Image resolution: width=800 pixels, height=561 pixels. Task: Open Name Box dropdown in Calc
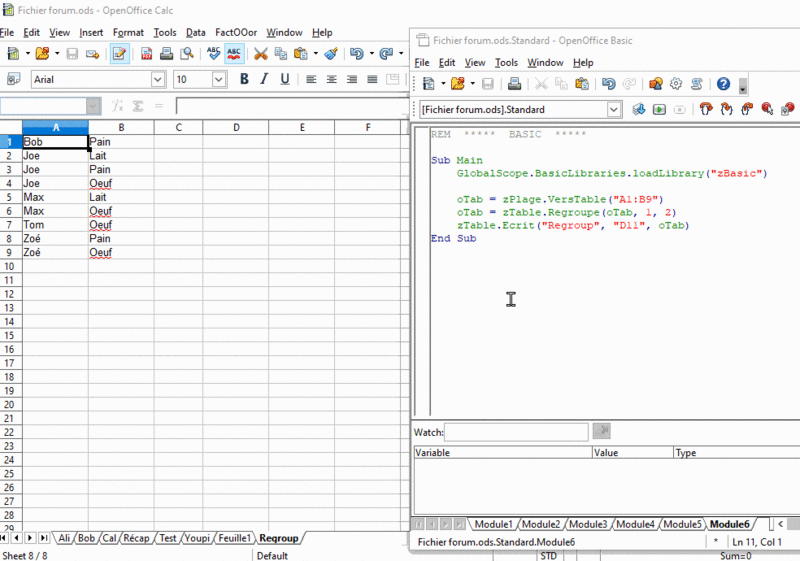tap(93, 106)
